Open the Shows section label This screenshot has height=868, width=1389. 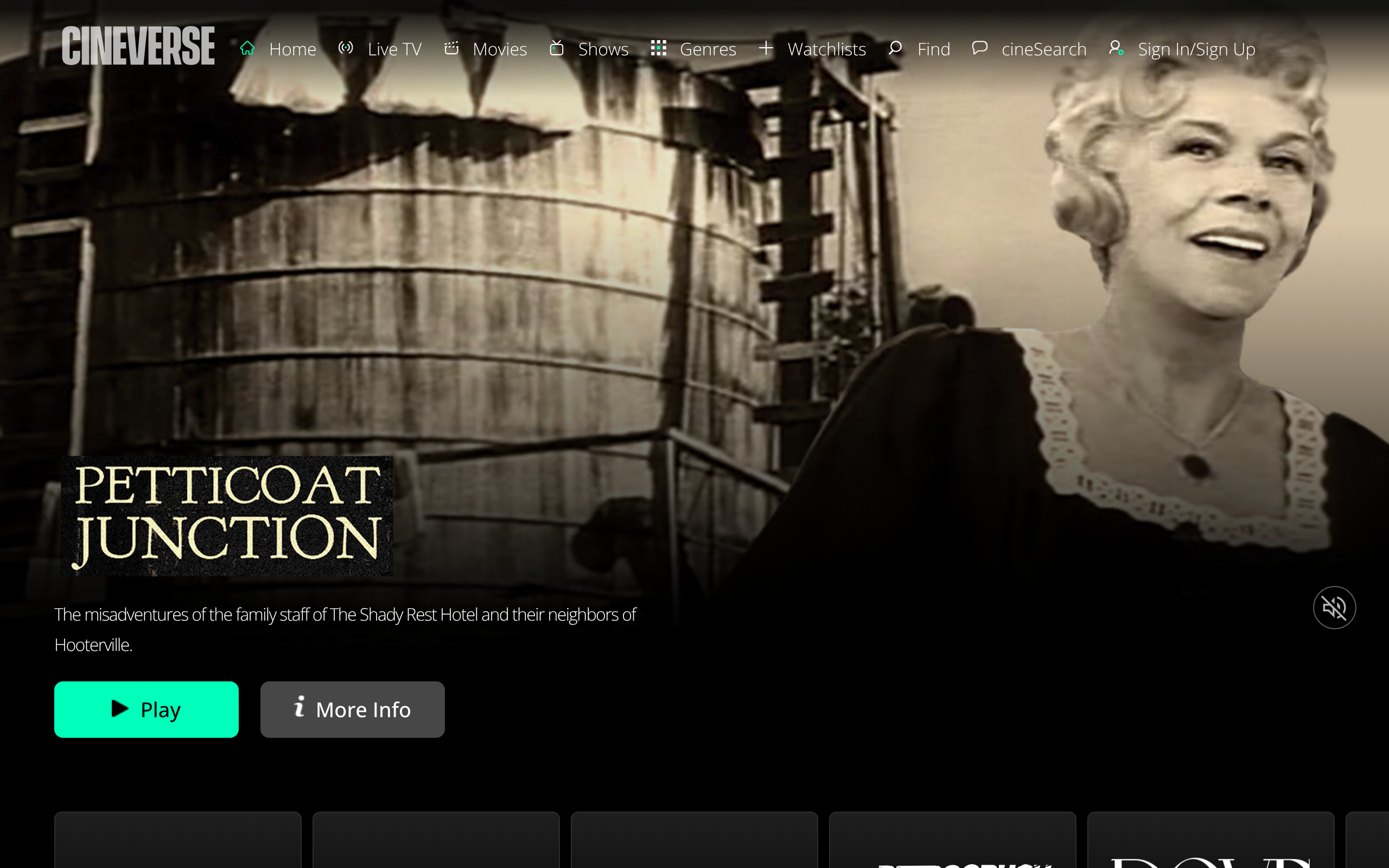603,49
